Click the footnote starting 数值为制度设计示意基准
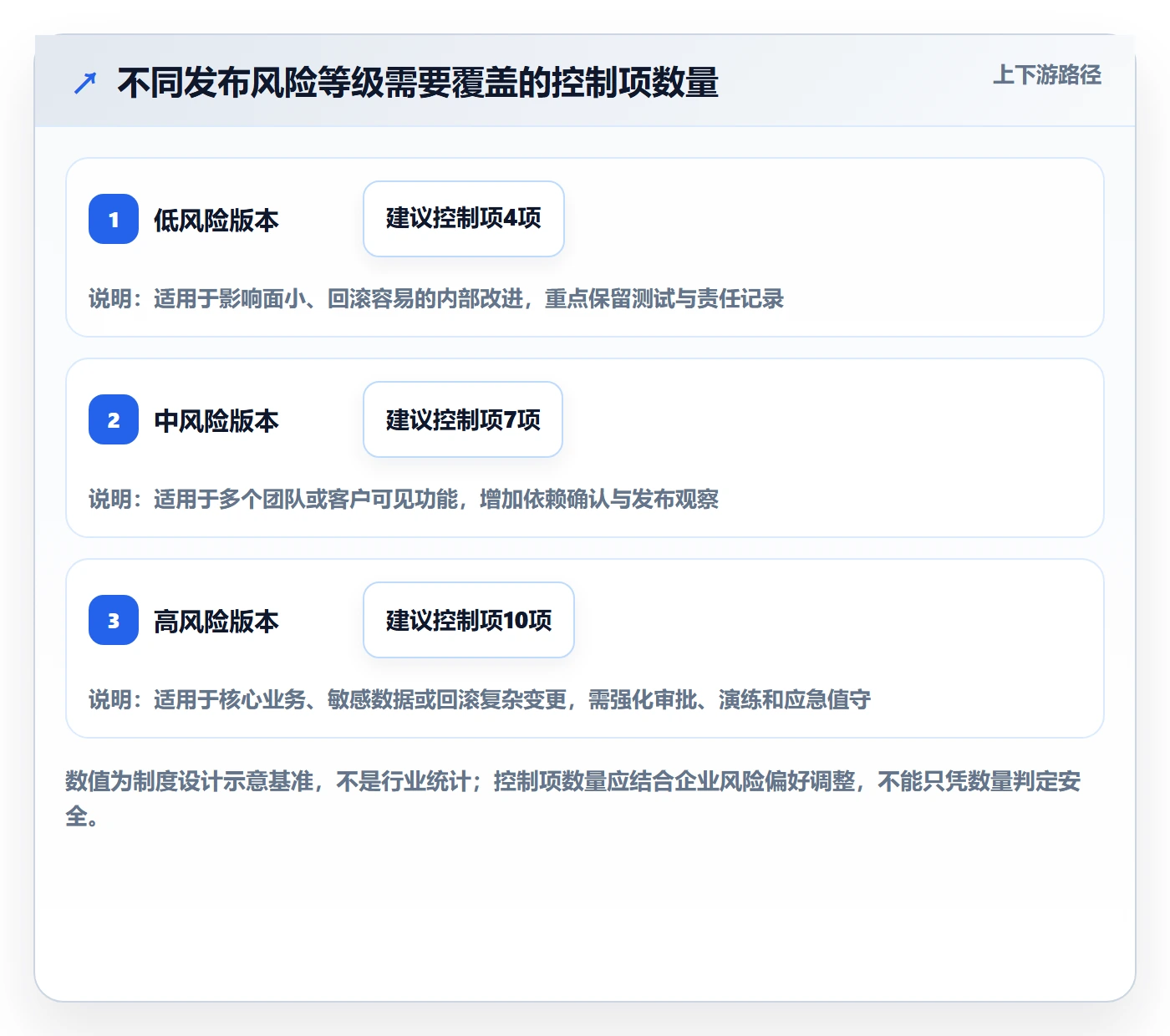The width and height of the screenshot is (1170, 1036). (x=573, y=798)
